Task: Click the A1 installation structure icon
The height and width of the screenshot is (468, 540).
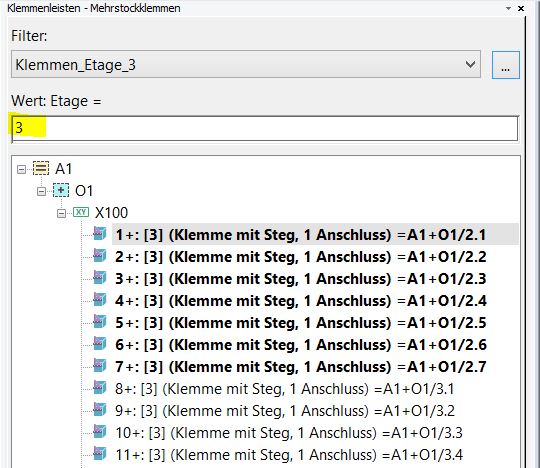Action: pyautogui.click(x=41, y=168)
